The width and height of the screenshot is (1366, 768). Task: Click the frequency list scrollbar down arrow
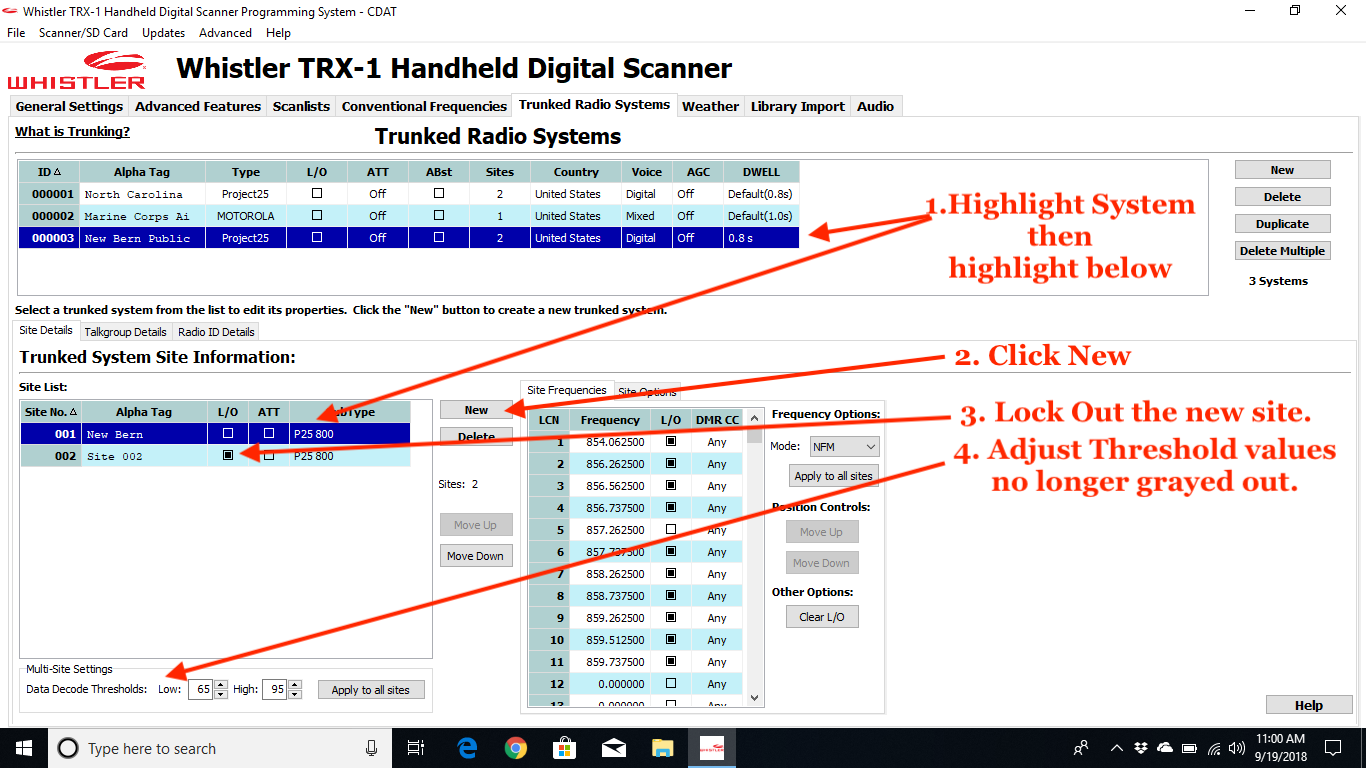coord(754,698)
